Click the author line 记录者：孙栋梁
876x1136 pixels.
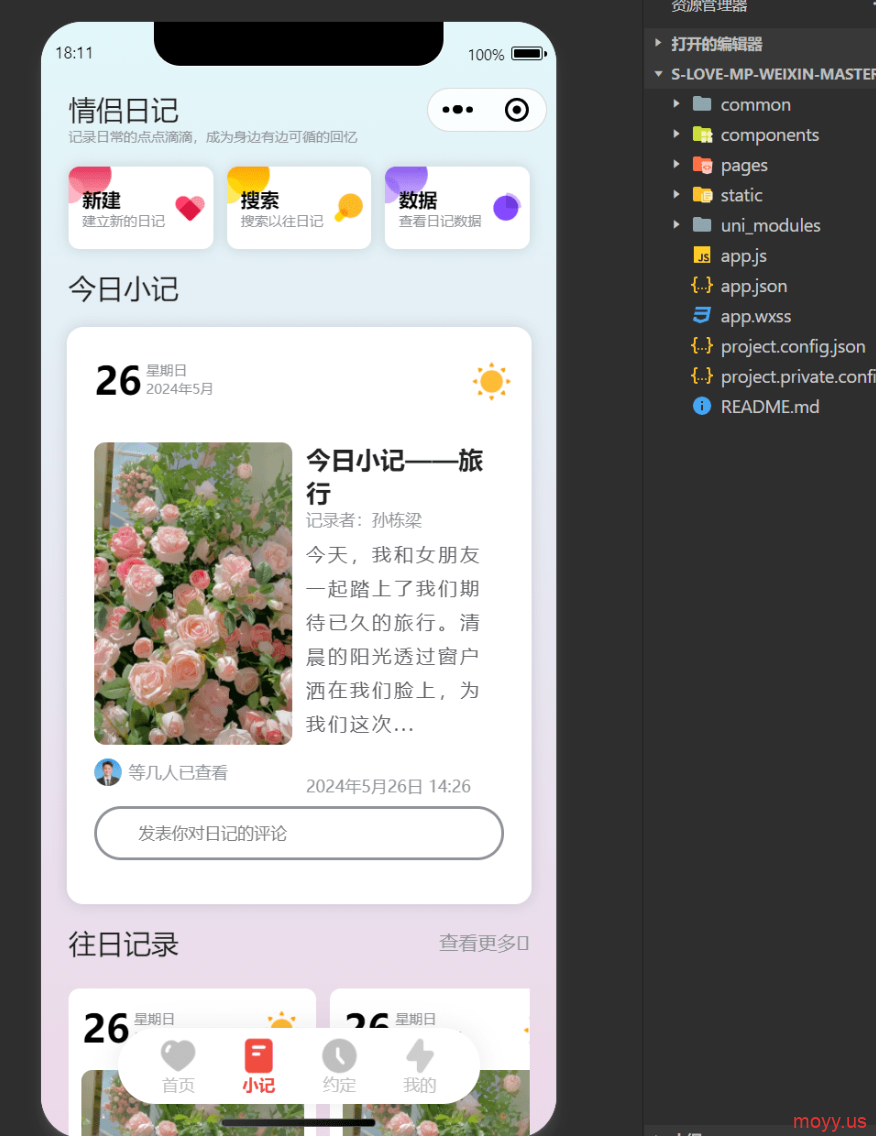[364, 520]
